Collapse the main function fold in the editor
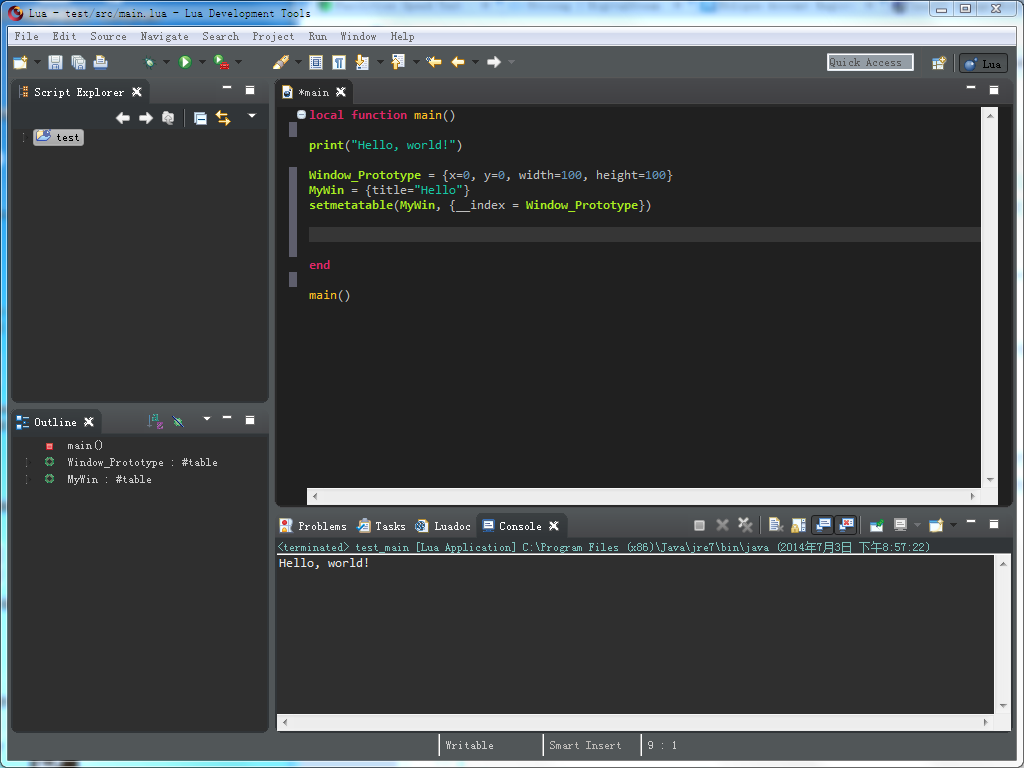Screen dimensions: 1024x768 302,115
